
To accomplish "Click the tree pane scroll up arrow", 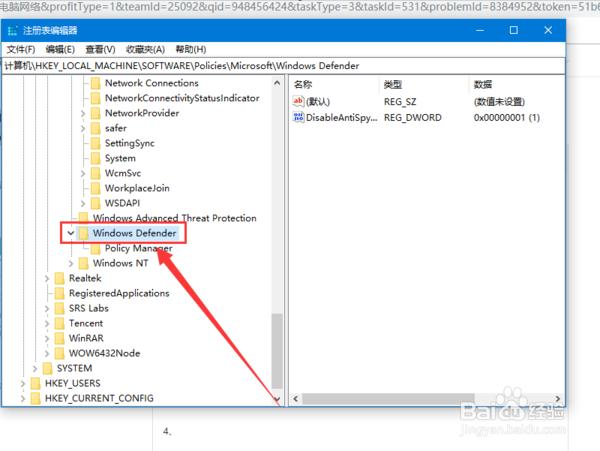I will point(277,83).
